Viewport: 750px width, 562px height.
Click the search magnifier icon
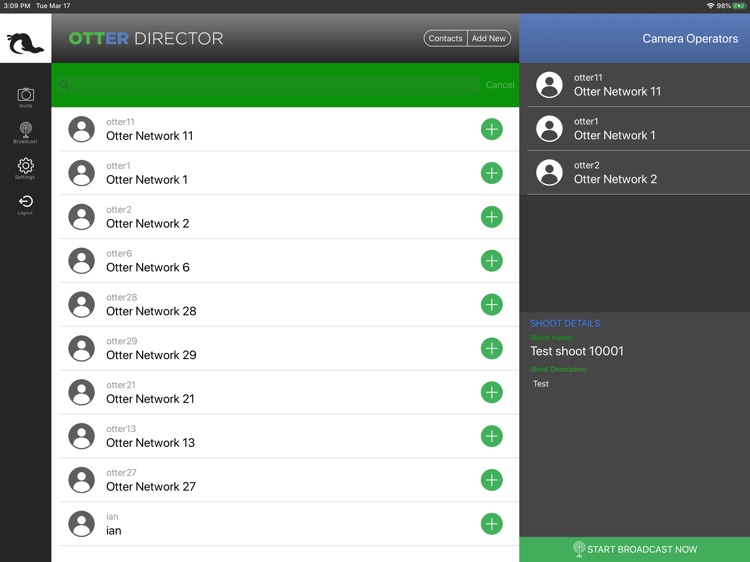65,85
